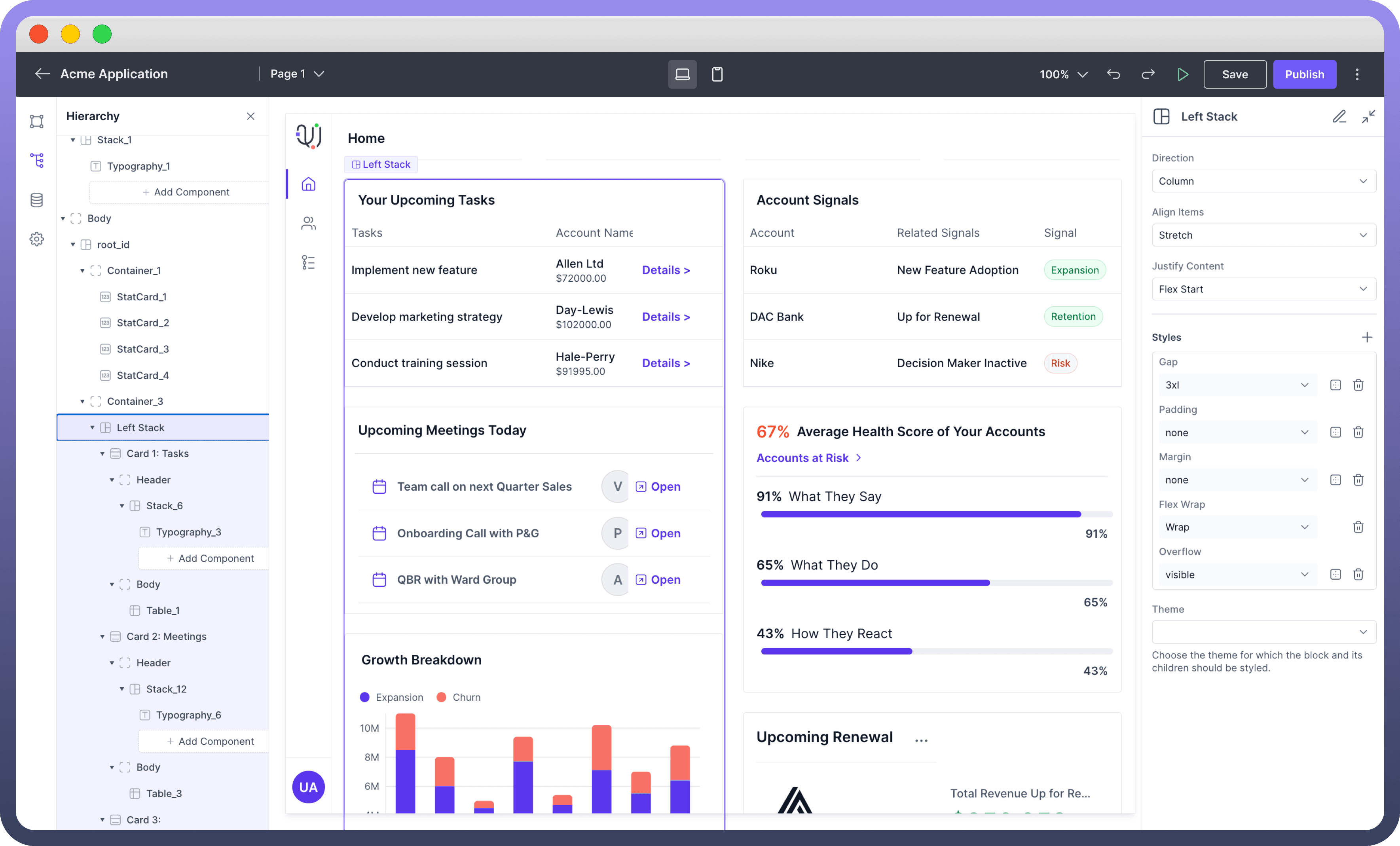Delete the Gap style with trash icon
The height and width of the screenshot is (846, 1400).
coord(1358,385)
